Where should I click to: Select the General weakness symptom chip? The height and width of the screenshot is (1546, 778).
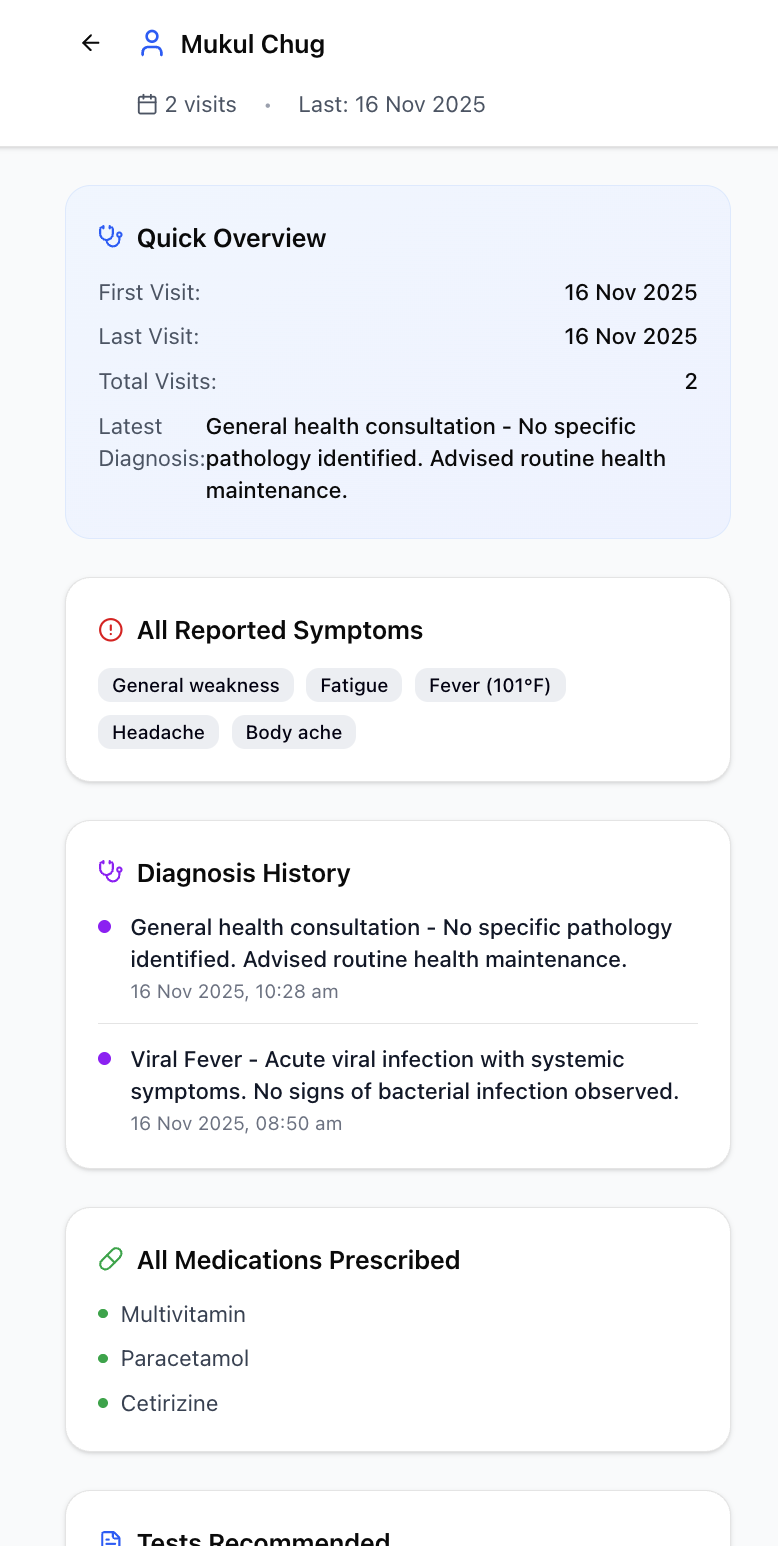pyautogui.click(x=195, y=685)
